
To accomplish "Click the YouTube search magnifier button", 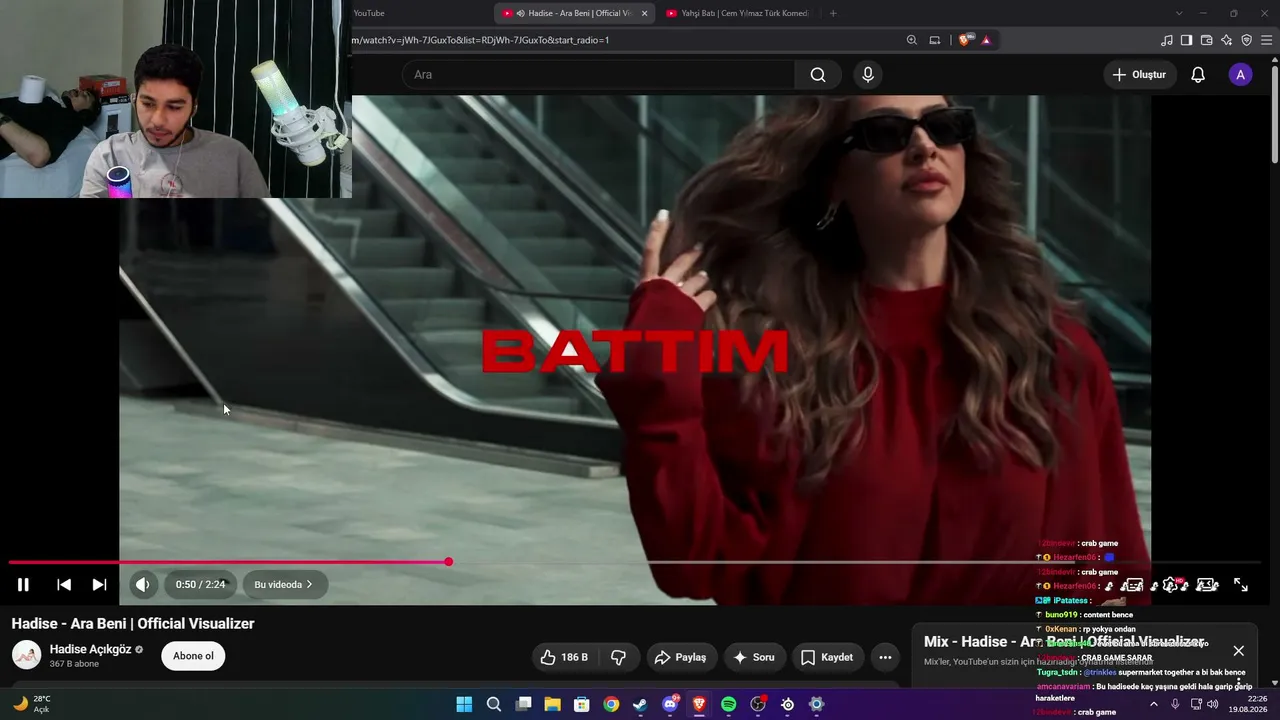I will [x=818, y=75].
